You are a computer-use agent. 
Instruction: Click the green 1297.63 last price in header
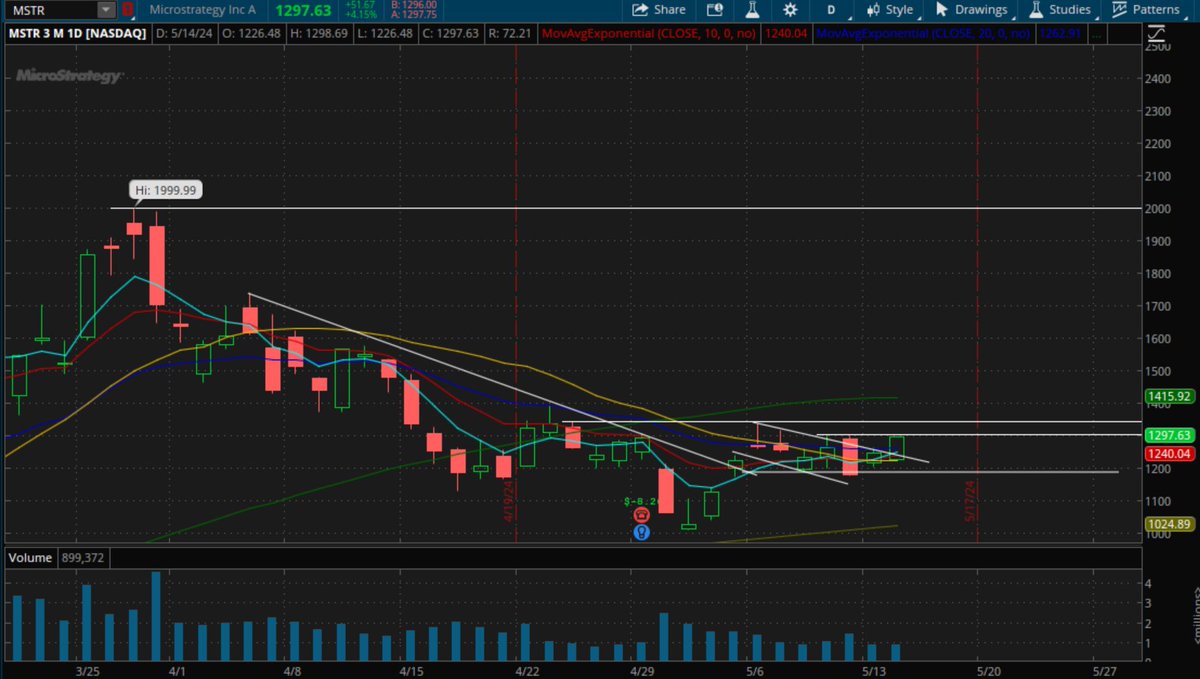click(x=302, y=10)
